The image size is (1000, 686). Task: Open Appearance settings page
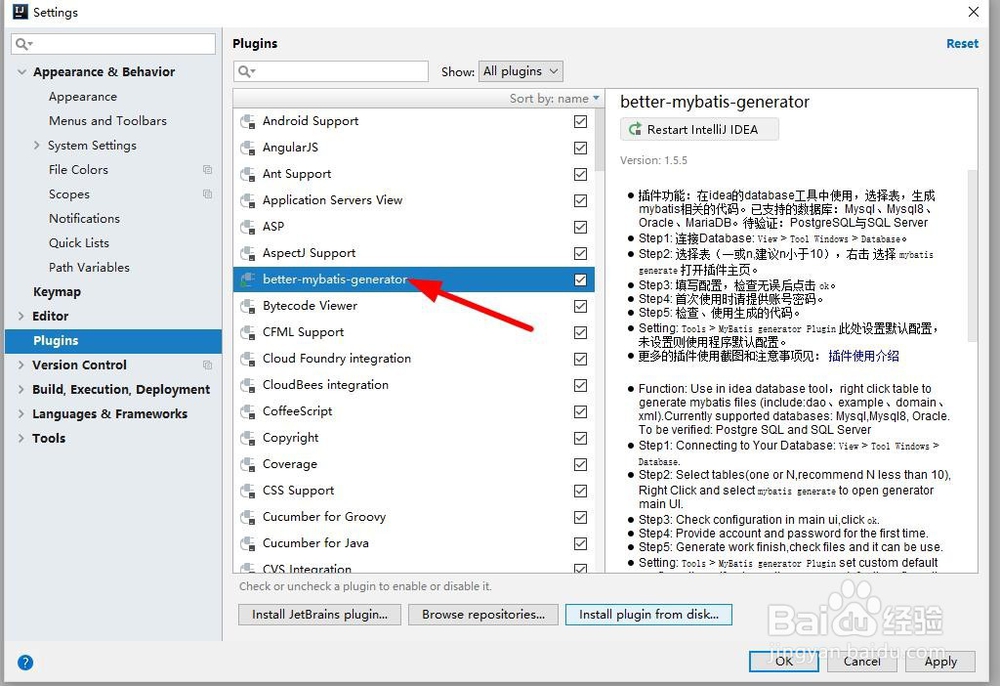83,97
